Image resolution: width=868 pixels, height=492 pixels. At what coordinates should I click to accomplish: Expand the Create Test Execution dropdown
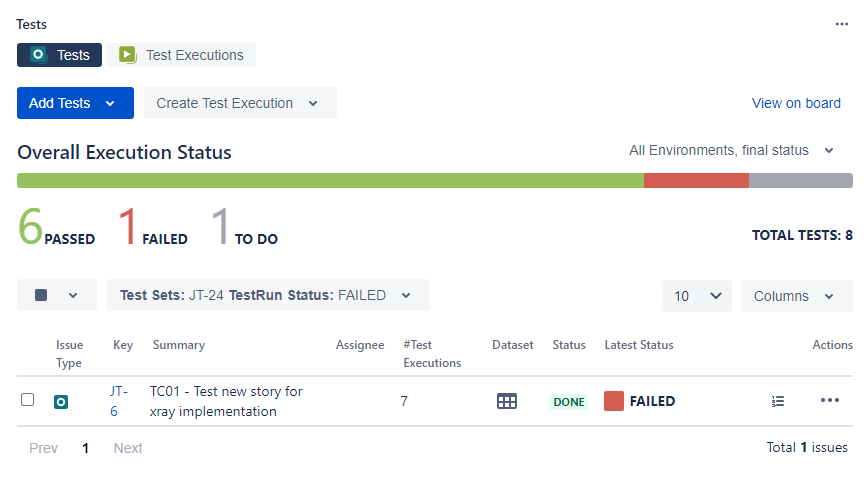pos(313,103)
